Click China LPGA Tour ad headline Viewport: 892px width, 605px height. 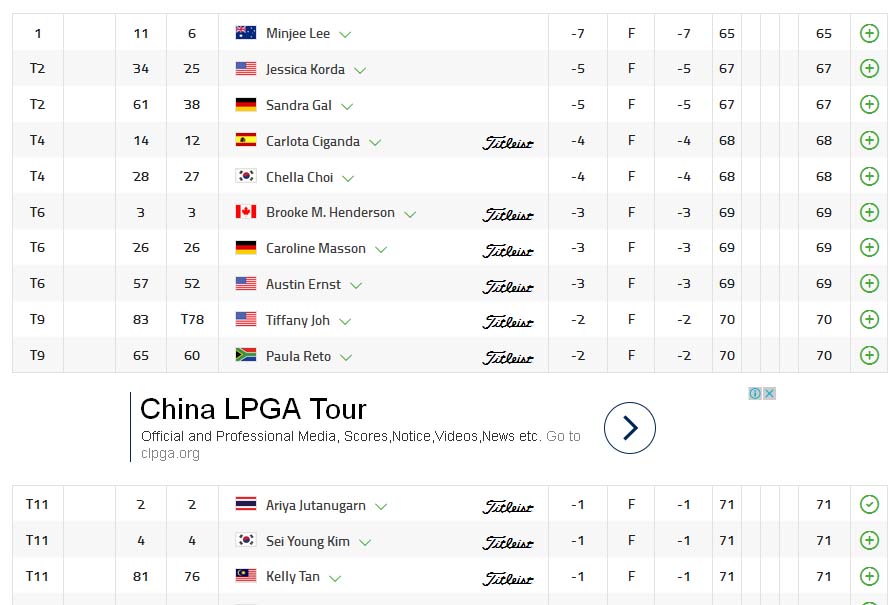pyautogui.click(x=253, y=408)
